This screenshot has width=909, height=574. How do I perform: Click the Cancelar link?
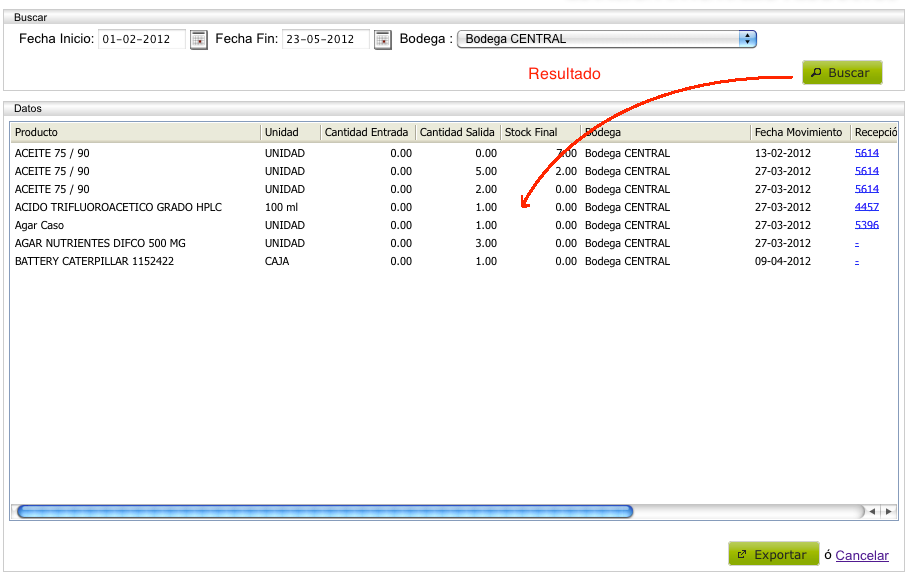[x=861, y=555]
